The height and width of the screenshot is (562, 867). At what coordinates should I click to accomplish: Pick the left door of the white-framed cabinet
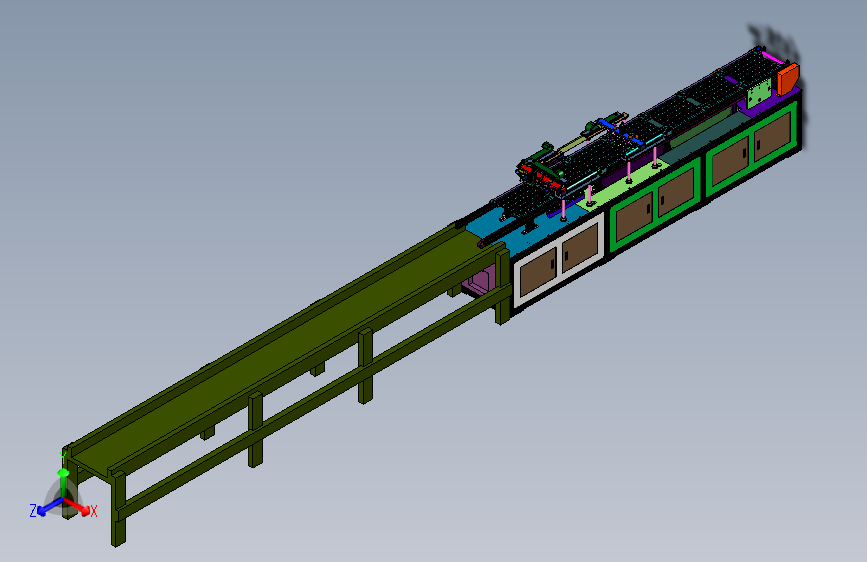(x=539, y=270)
